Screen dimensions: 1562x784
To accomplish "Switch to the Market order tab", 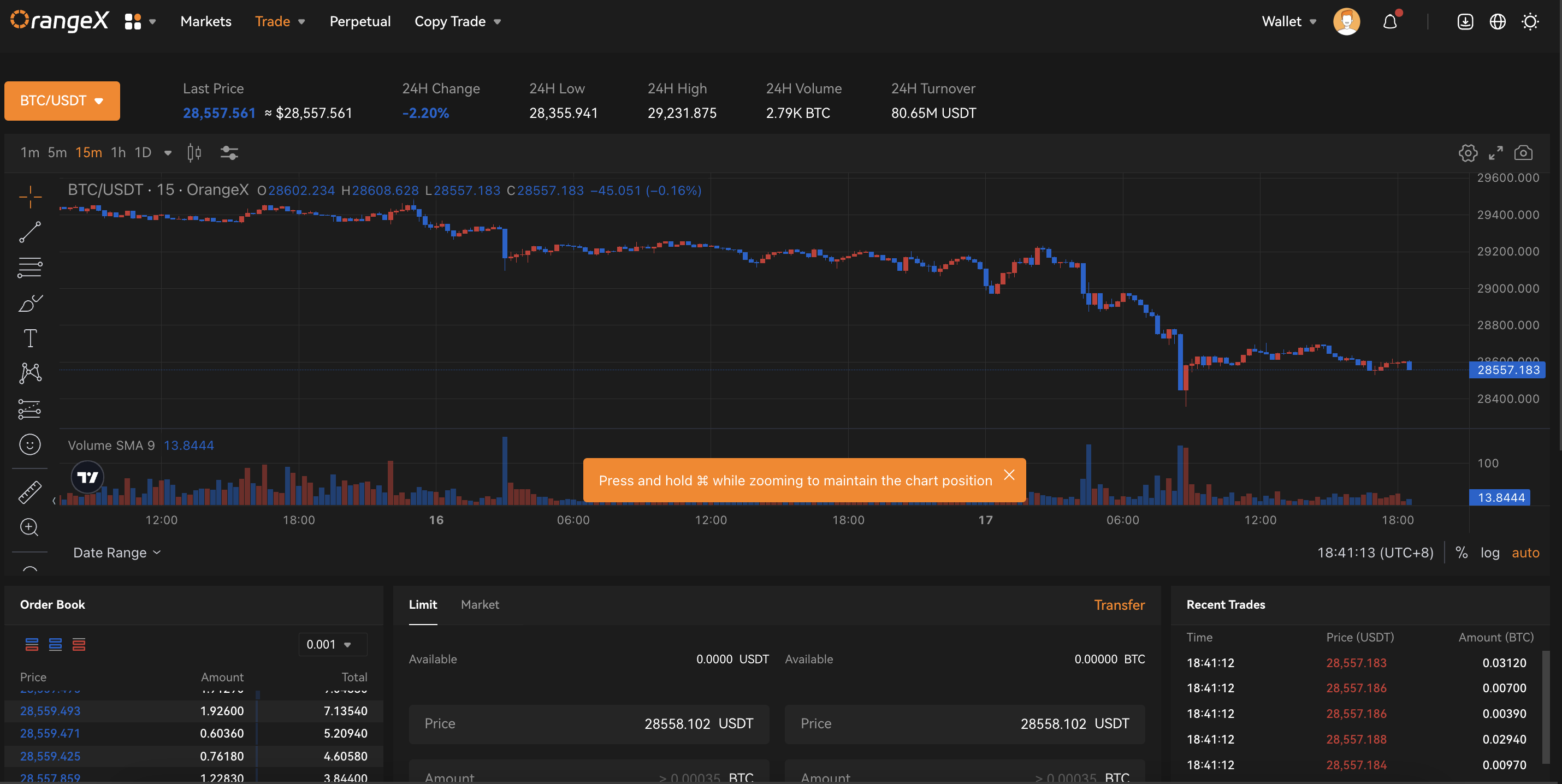I will click(480, 604).
